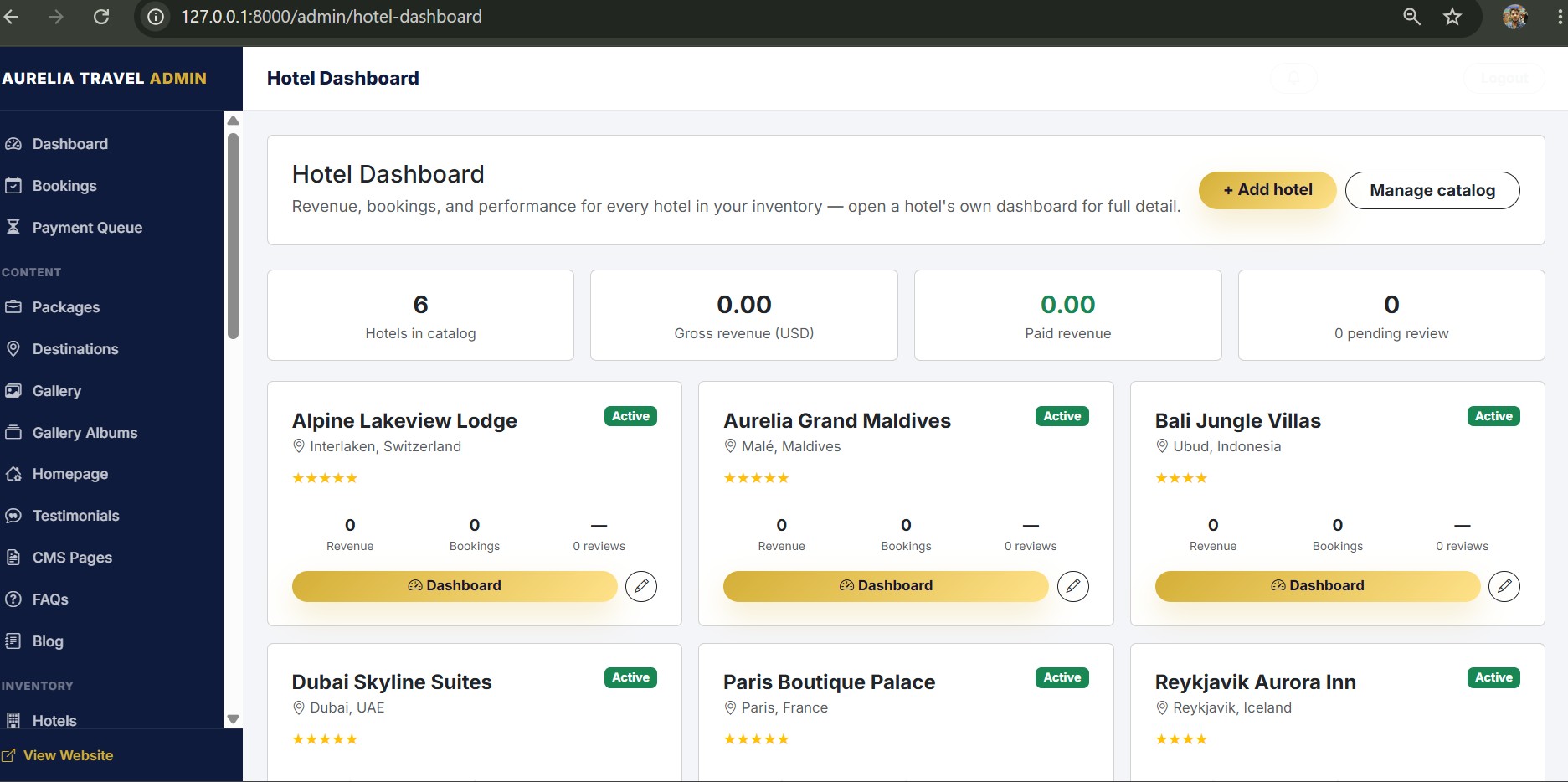Edit Bali Jungle Villas with pencil icon
The width and height of the screenshot is (1568, 782).
(1504, 586)
